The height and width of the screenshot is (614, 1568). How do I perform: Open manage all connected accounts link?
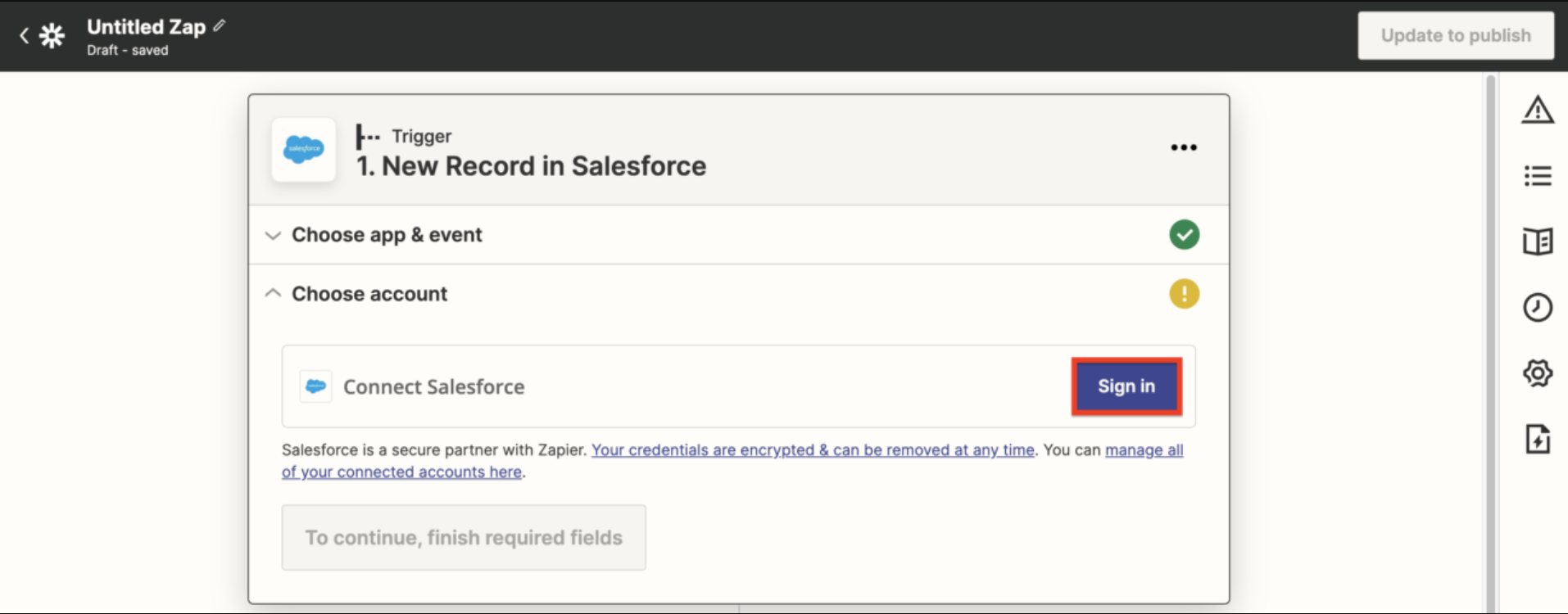1144,450
